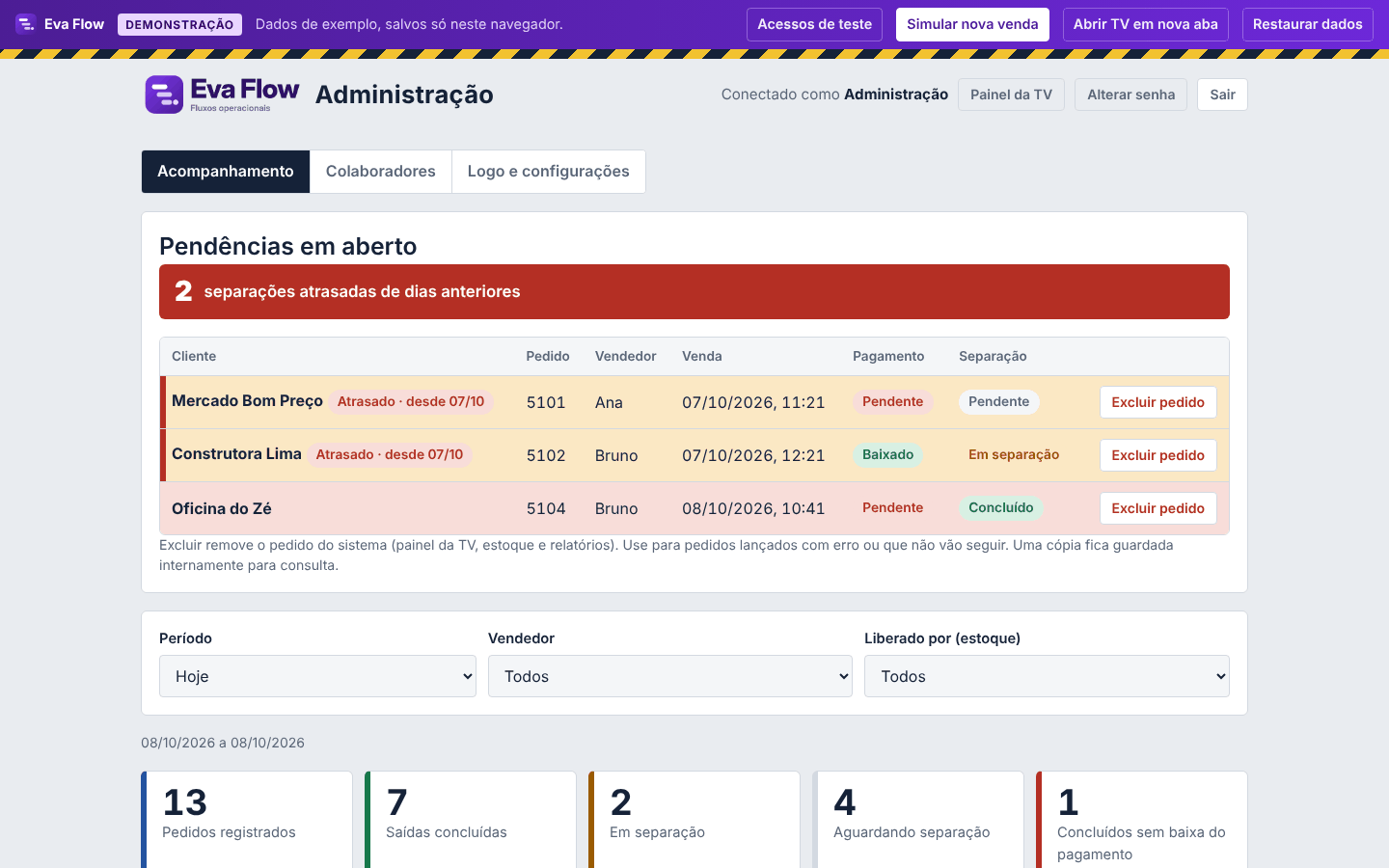
Task: Click the small Eva Flow icon in purple banner
Action: coord(26,24)
